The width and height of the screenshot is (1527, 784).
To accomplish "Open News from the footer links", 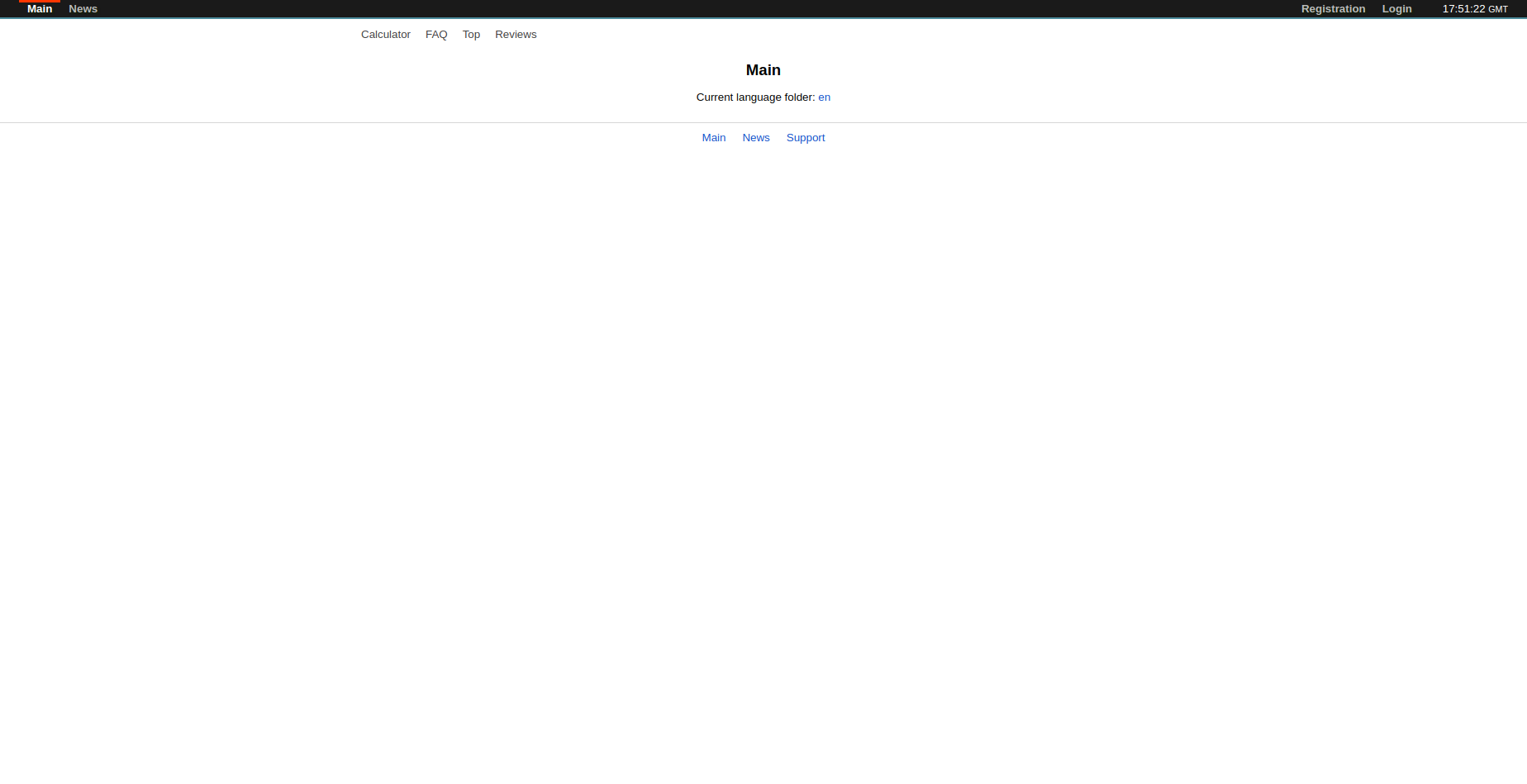I will 755,138.
